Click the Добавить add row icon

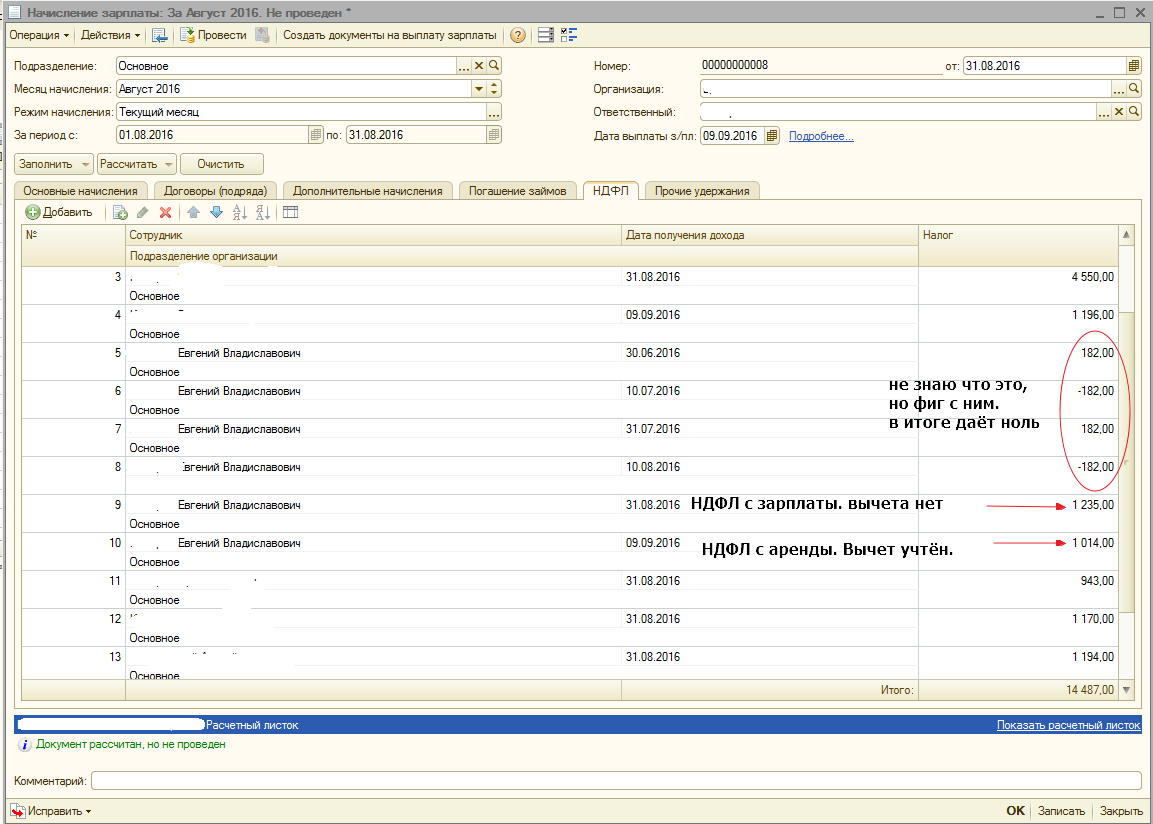(x=33, y=212)
